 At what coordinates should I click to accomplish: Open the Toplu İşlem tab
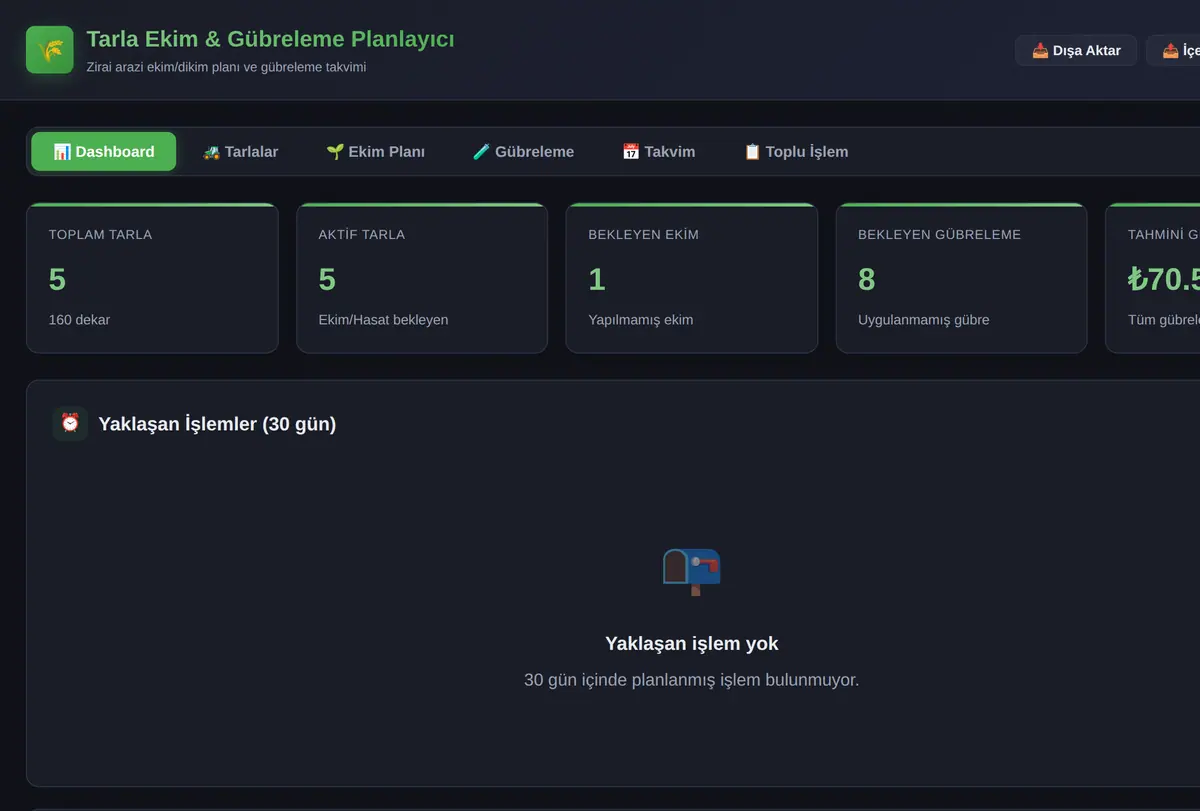[x=795, y=152]
